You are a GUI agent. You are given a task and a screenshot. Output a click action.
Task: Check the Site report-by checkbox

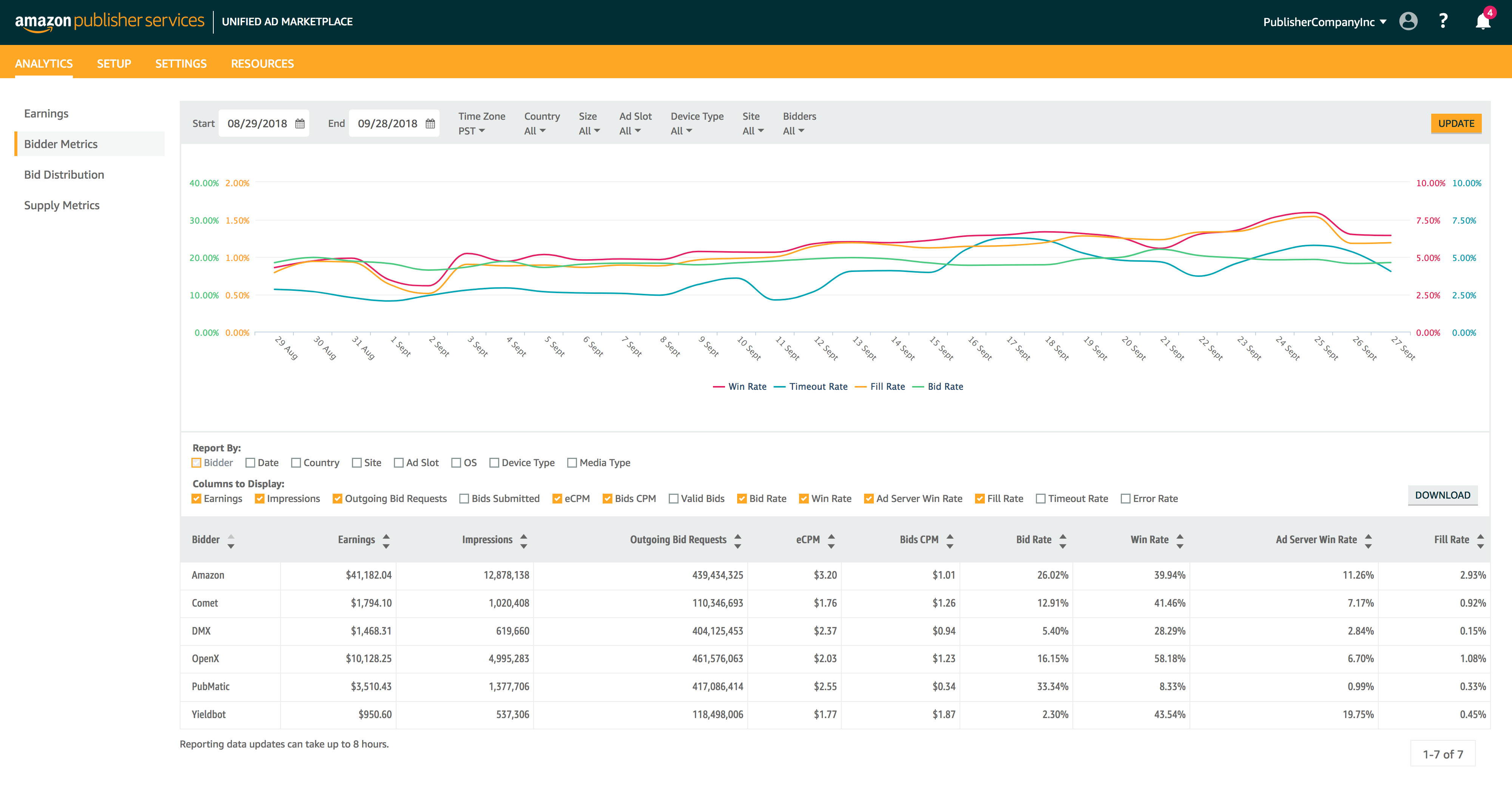357,463
